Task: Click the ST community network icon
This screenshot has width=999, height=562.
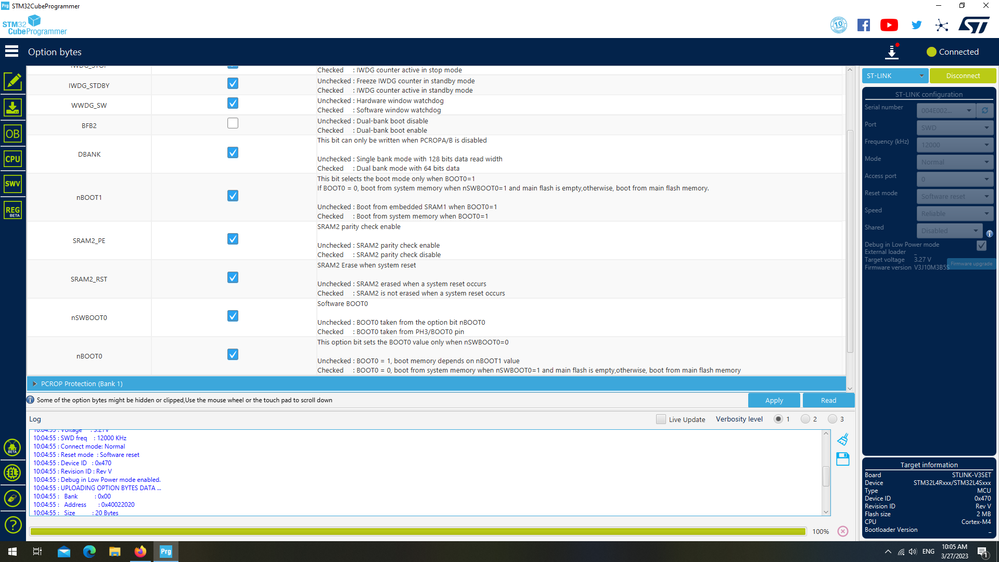Action: tap(942, 25)
